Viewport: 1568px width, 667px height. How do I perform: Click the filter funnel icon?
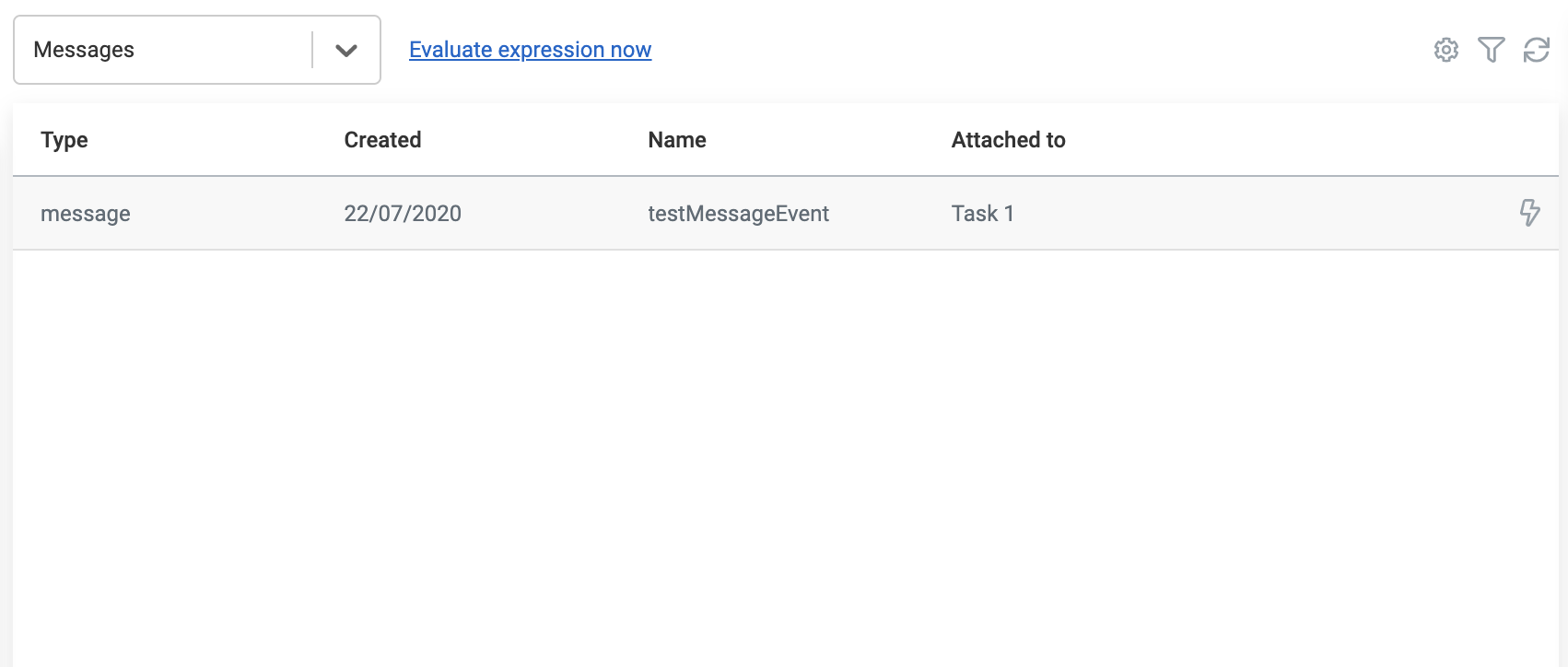(1492, 52)
